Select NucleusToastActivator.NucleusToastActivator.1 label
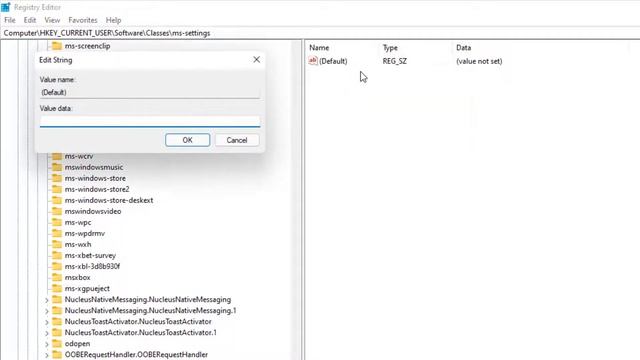 coord(141,332)
